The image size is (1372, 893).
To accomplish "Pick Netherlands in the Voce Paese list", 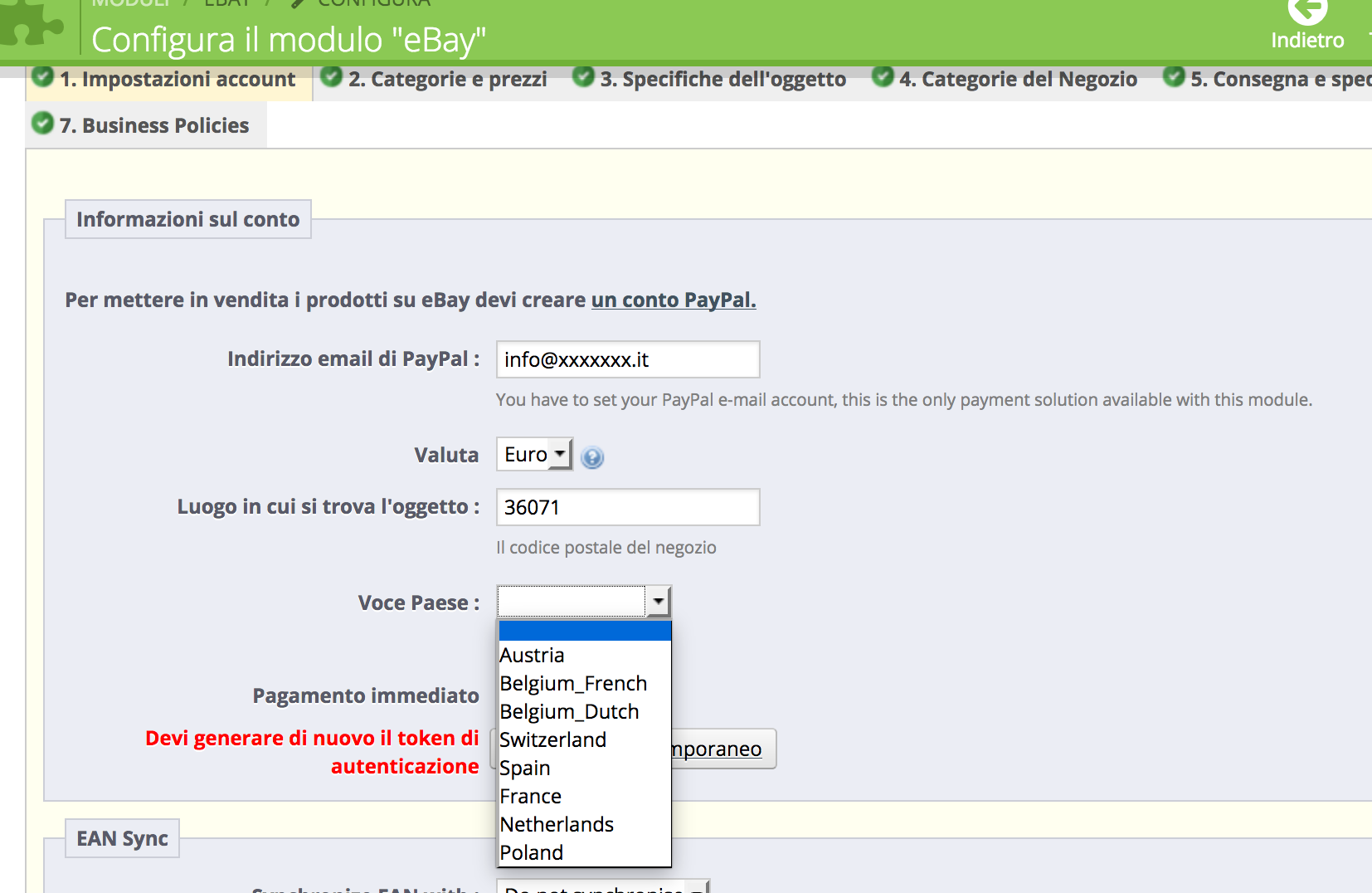I will pos(585,824).
